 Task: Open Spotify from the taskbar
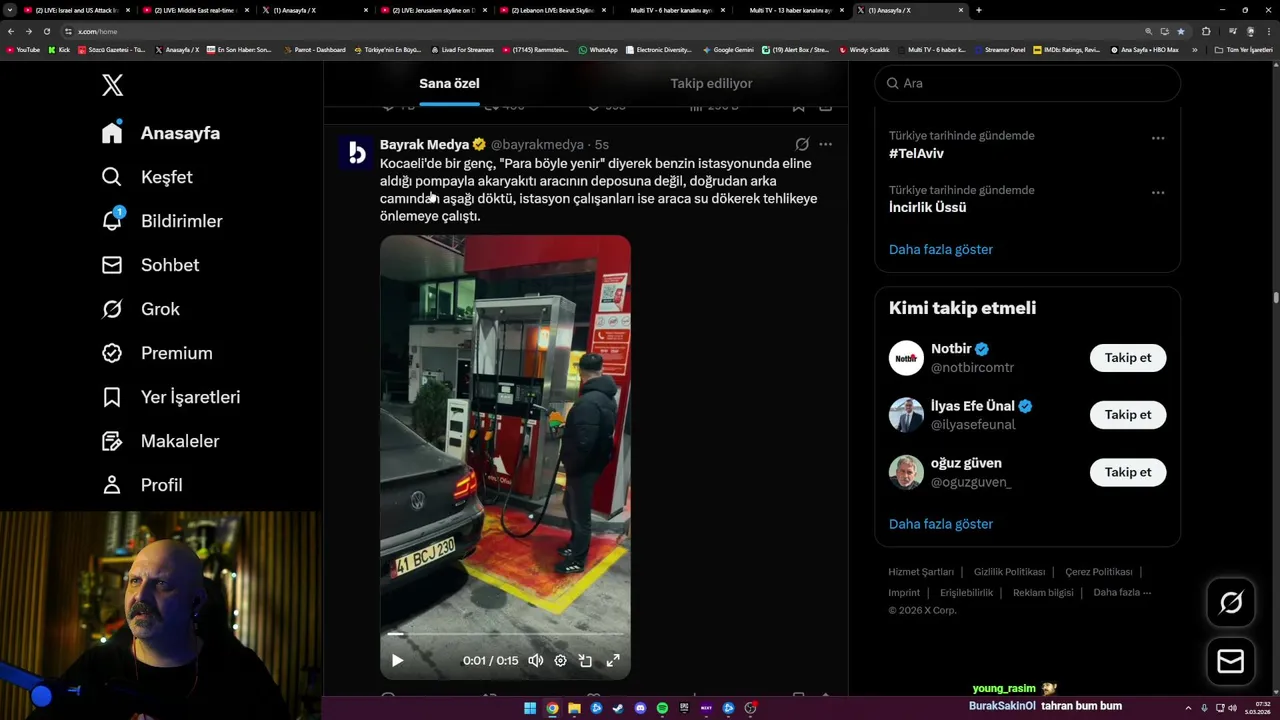tap(662, 708)
